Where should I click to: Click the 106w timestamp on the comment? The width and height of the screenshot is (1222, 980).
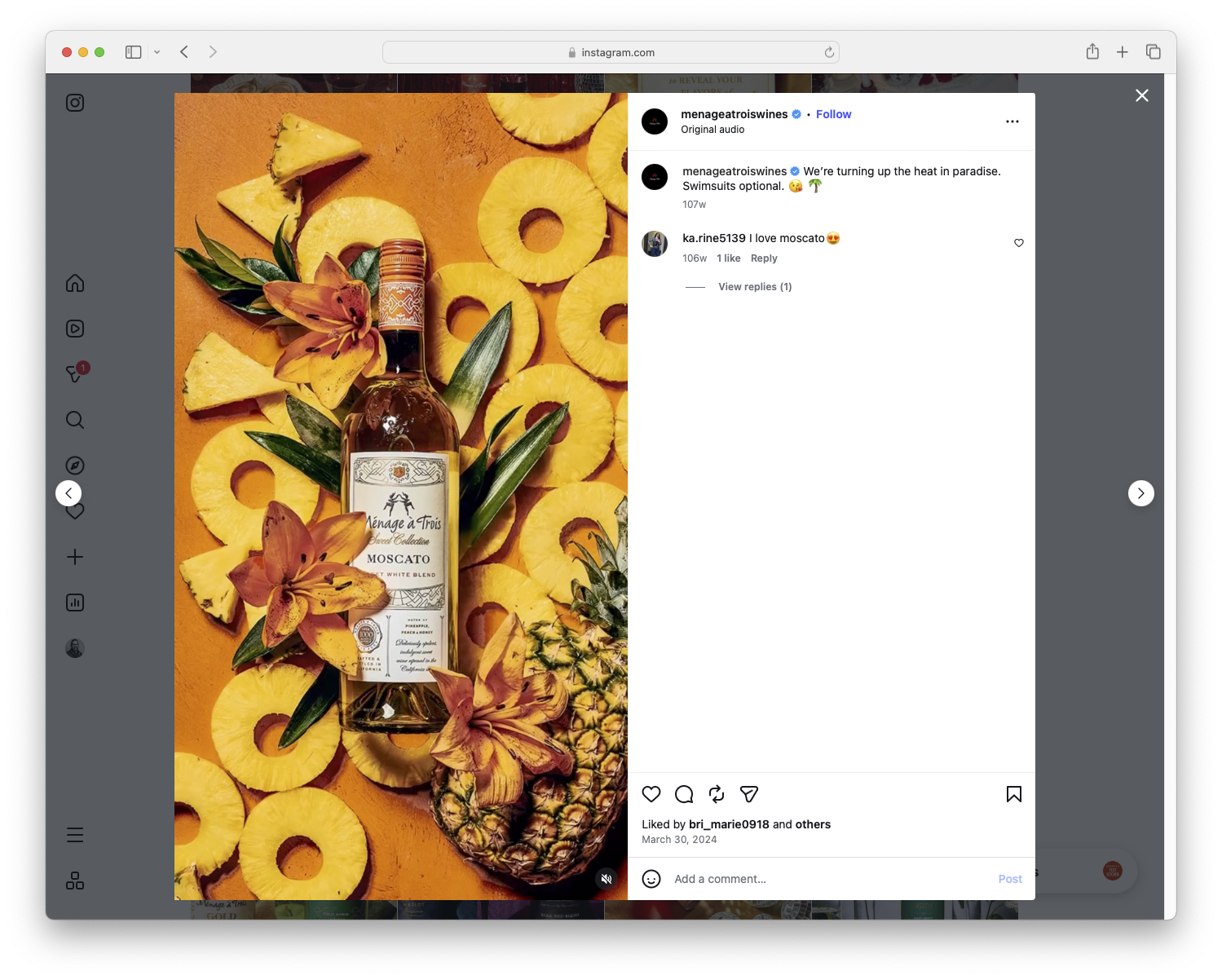tap(695, 258)
